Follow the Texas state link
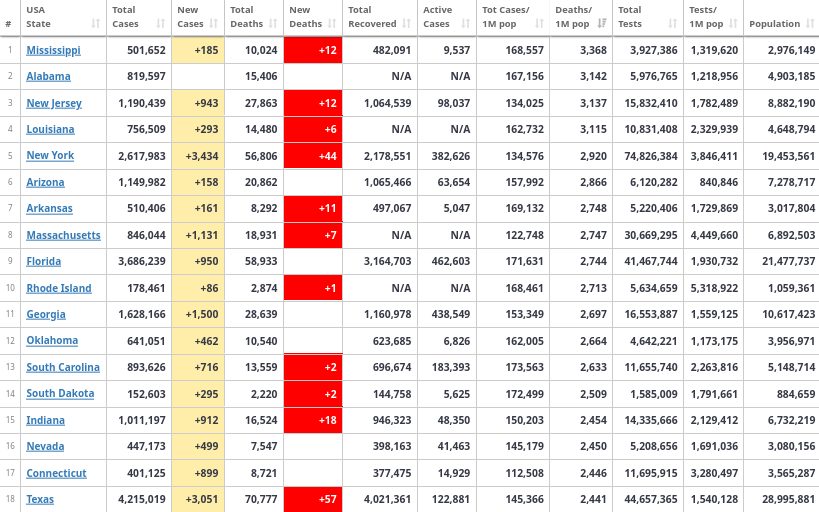Viewport: 819px width, 512px height. [40, 499]
